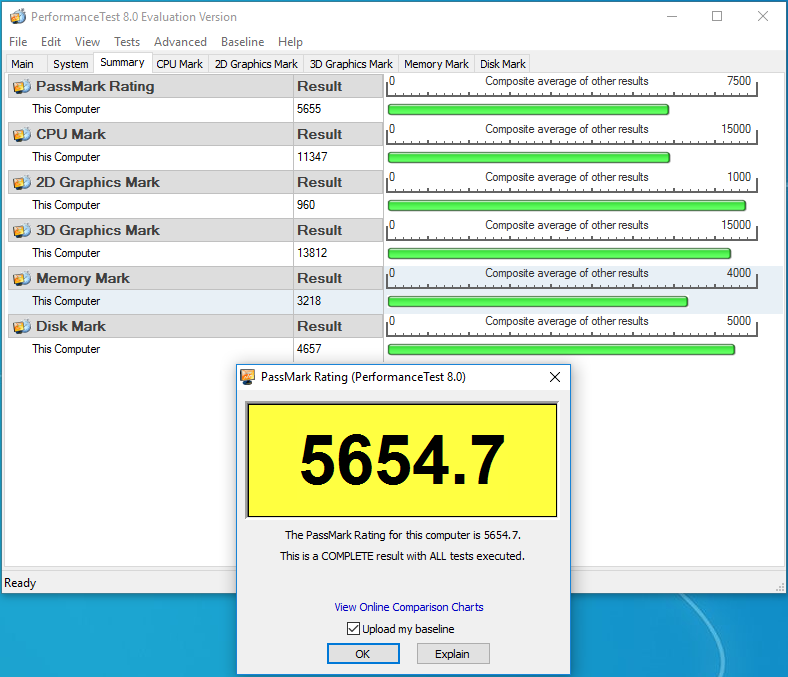788x677 pixels.
Task: Click the CPU Mark scale ruler to 15000
Action: (x=572, y=134)
